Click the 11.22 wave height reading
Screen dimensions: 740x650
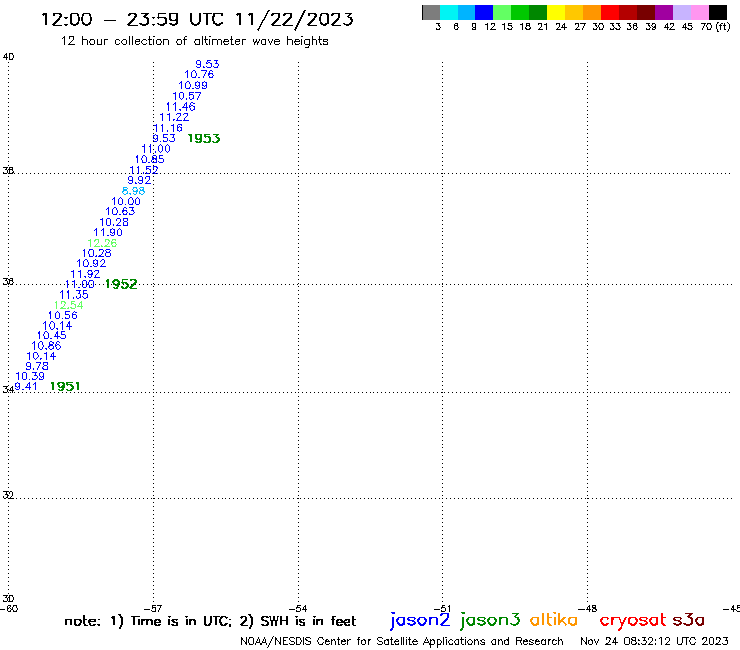click(174, 117)
